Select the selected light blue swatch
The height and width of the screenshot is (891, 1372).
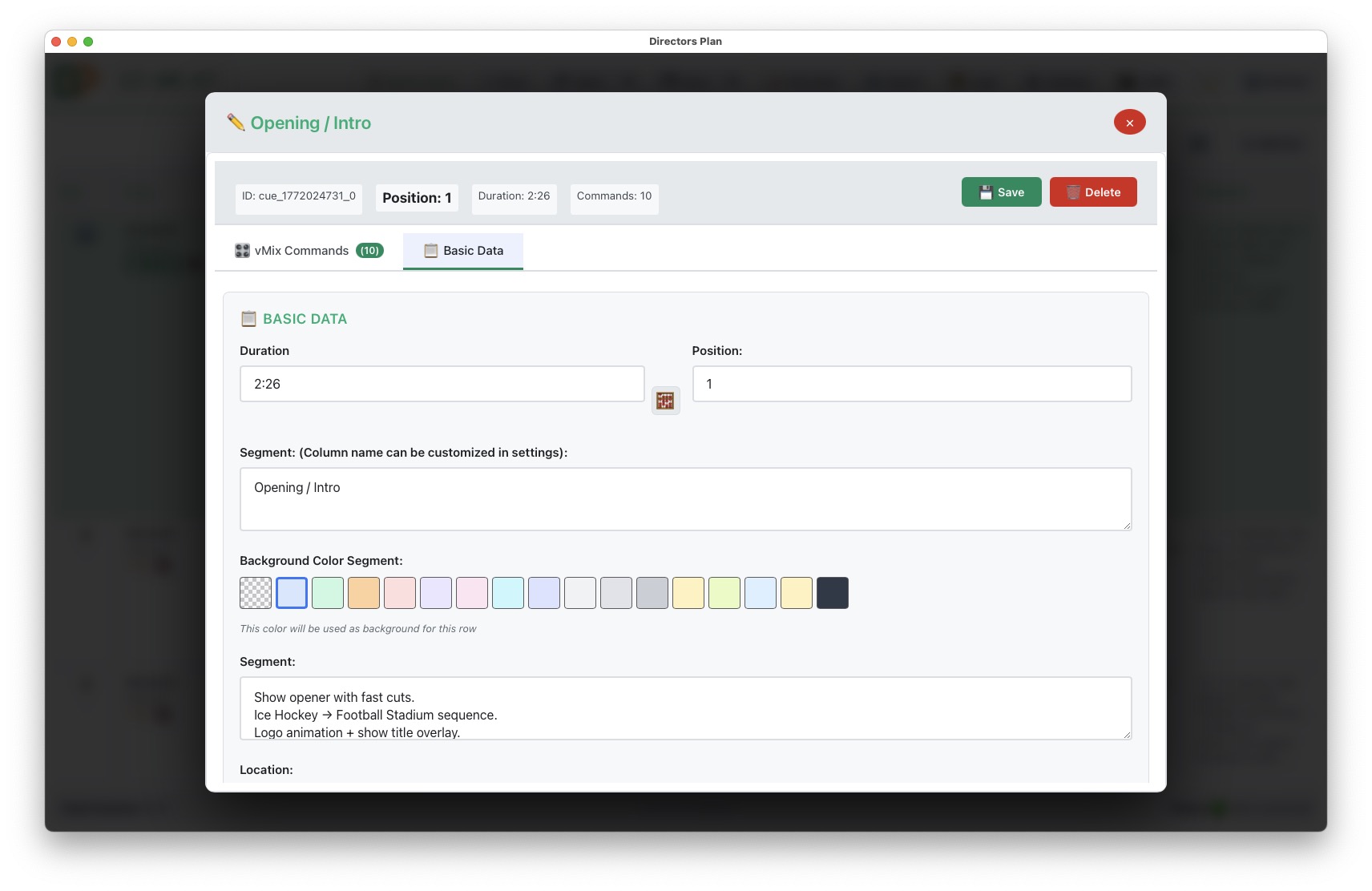tap(292, 593)
